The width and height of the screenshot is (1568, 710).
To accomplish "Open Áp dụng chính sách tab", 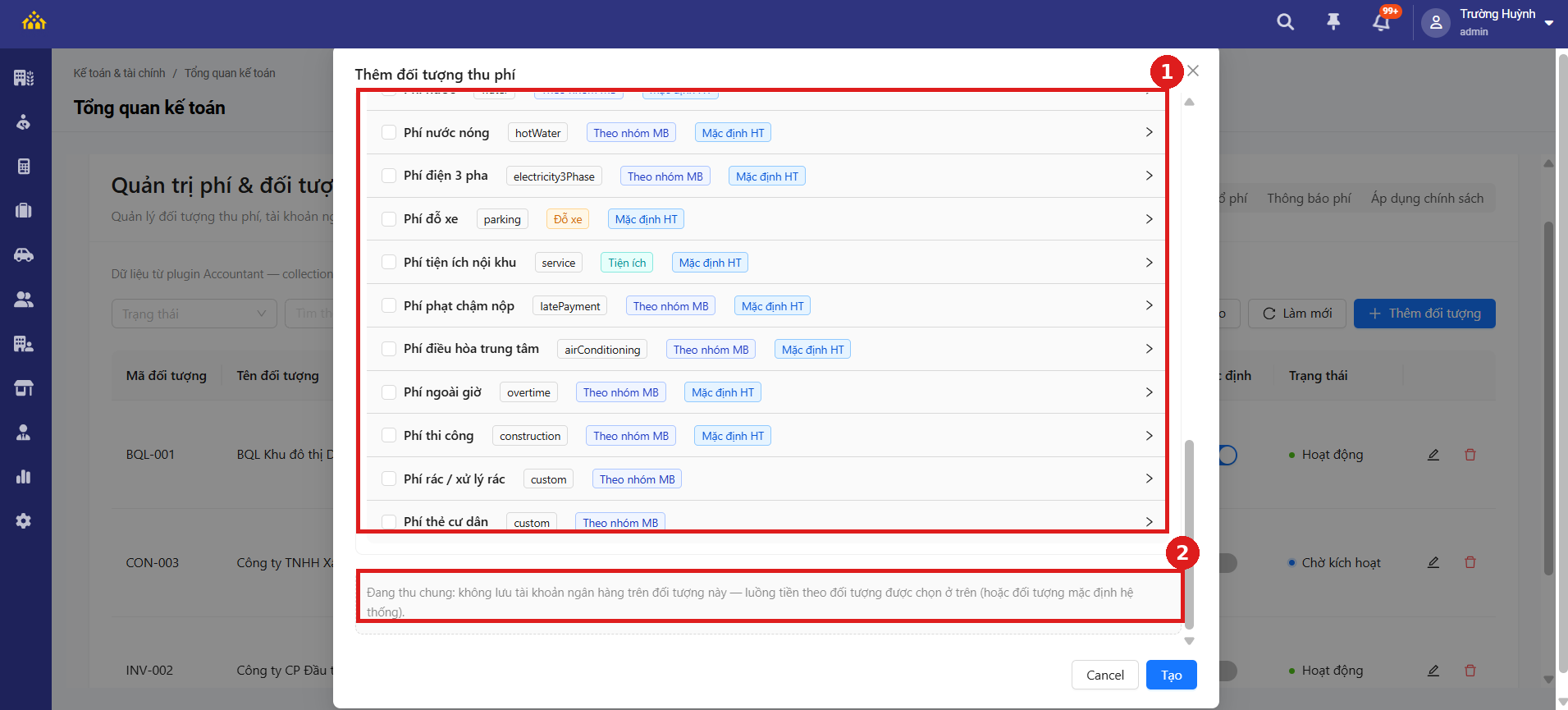I will (x=1427, y=199).
